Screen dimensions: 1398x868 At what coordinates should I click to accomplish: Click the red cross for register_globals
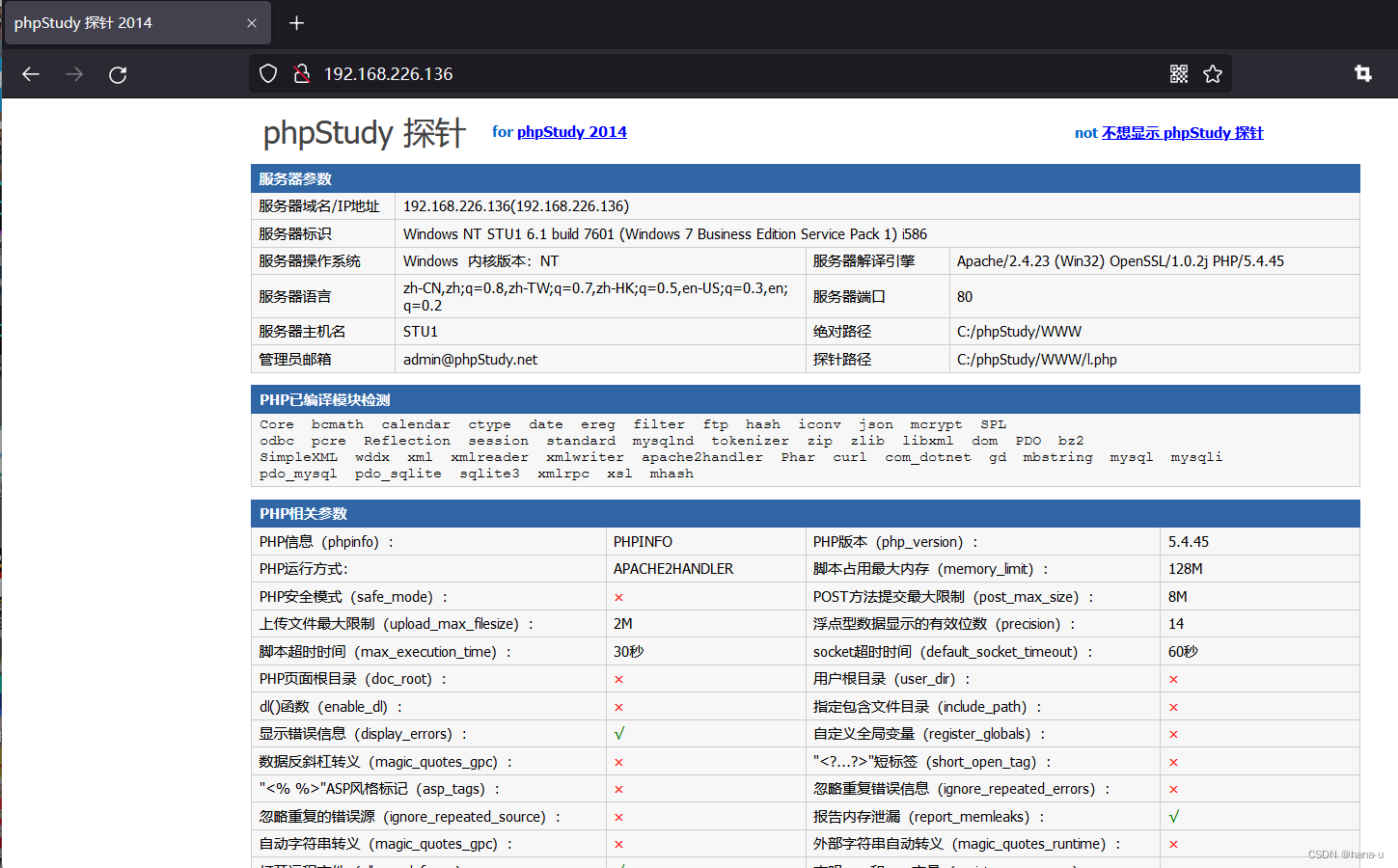coord(1173,735)
